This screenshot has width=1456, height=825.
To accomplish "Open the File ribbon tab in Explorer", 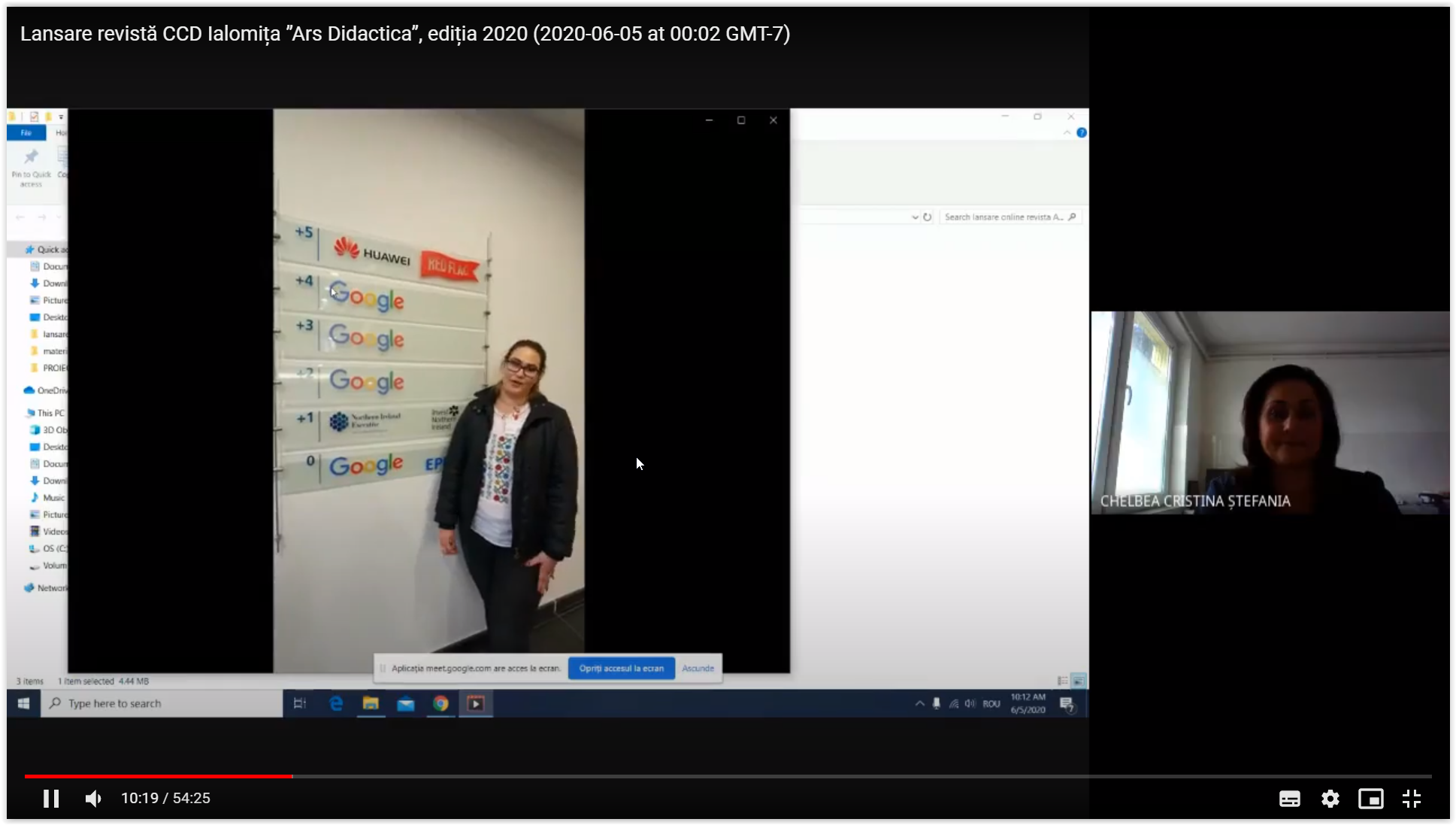I will point(26,133).
